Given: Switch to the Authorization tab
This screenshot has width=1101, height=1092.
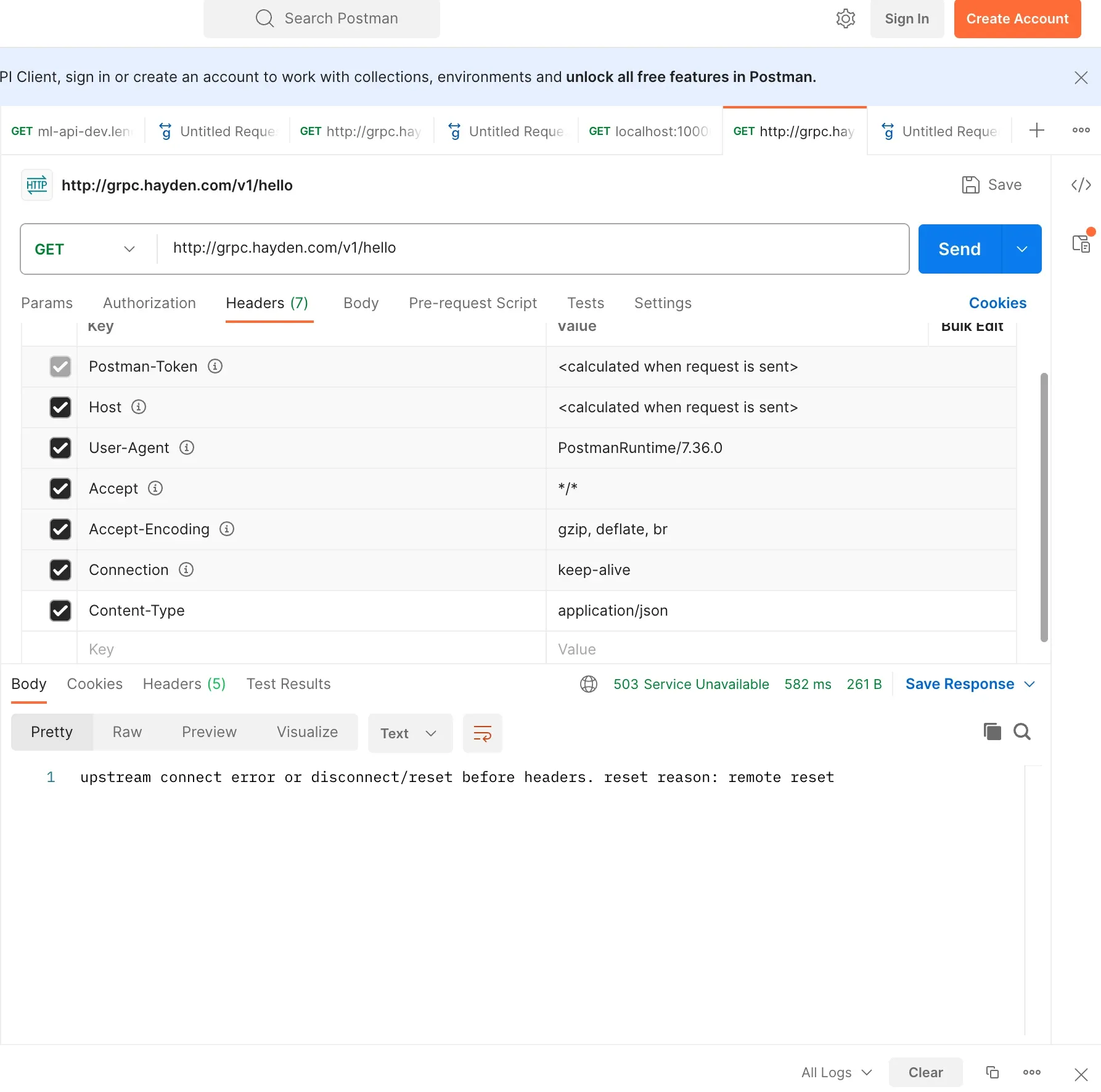Looking at the screenshot, I should pyautogui.click(x=149, y=303).
